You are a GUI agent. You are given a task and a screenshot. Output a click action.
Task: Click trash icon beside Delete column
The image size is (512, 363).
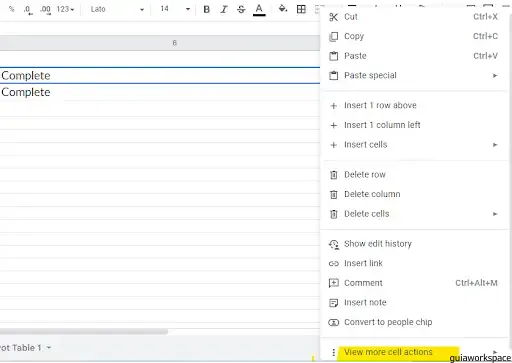pos(334,194)
